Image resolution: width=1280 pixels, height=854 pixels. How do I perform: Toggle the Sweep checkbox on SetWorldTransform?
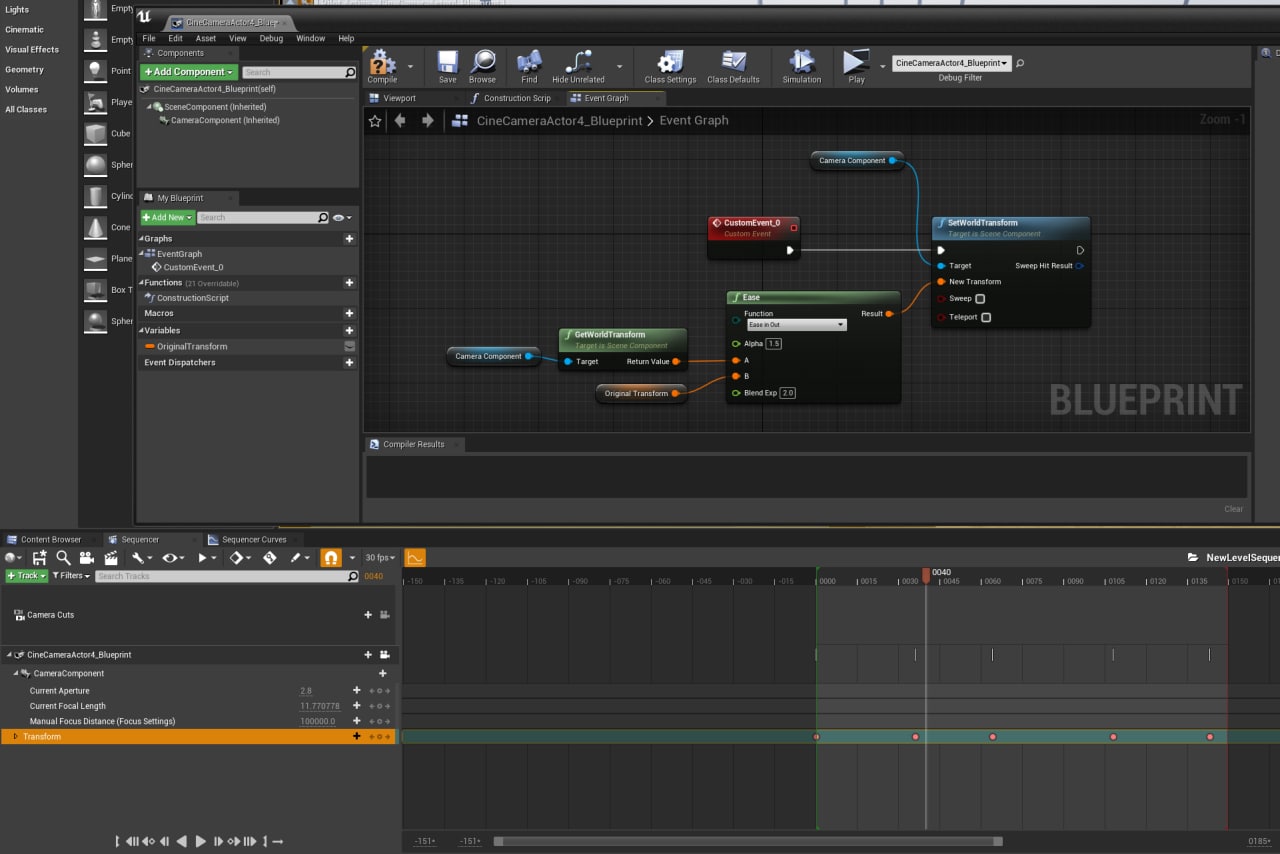(980, 299)
